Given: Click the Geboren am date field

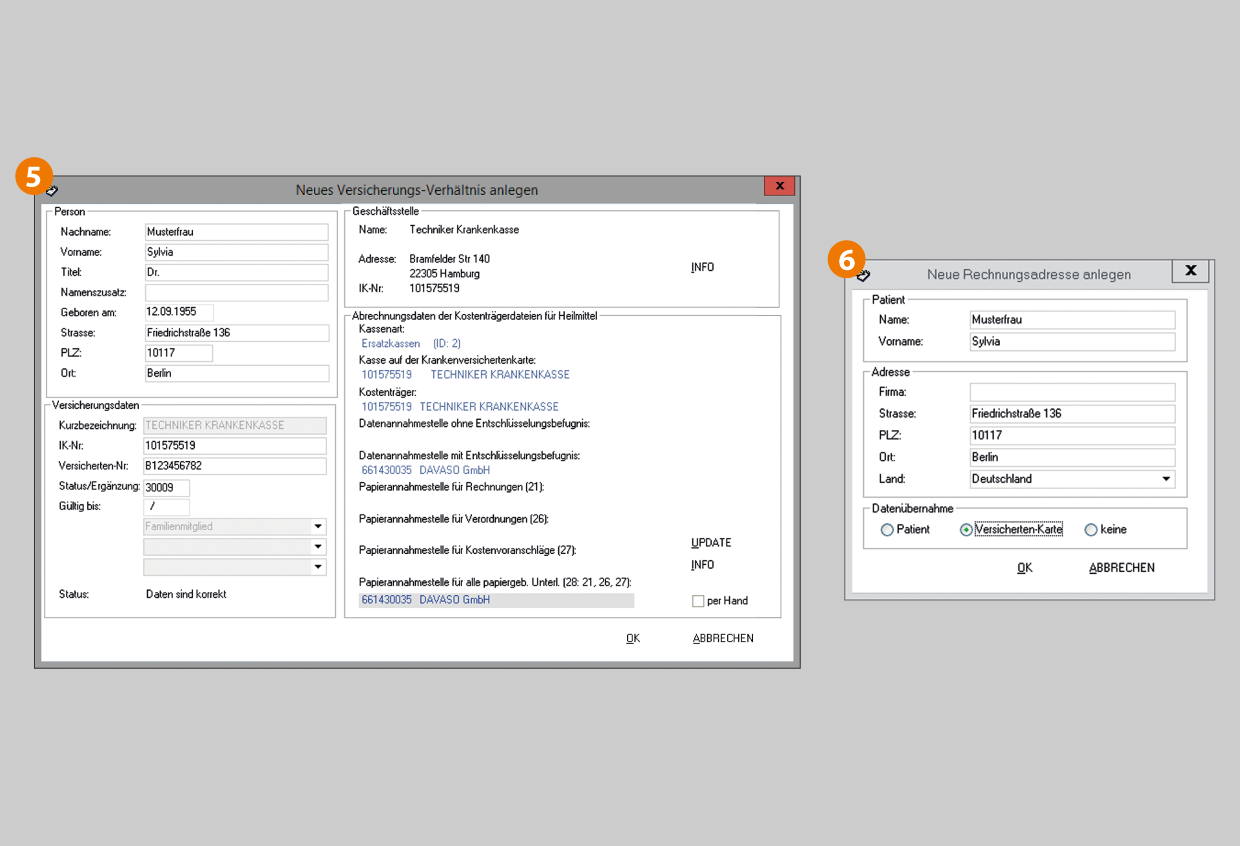Looking at the screenshot, I should pyautogui.click(x=179, y=312).
